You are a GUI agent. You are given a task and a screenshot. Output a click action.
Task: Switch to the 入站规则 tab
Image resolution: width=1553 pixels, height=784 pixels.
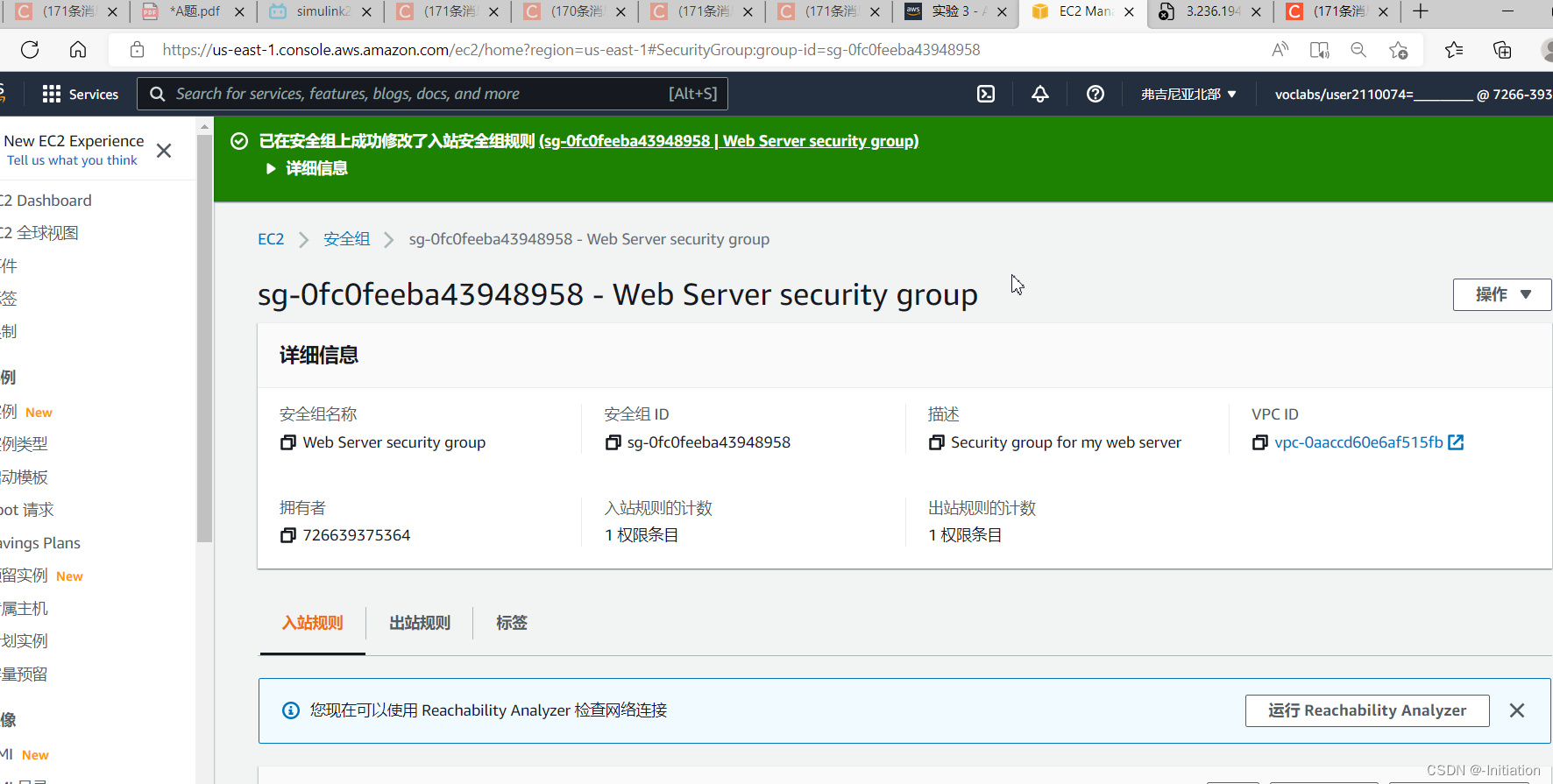pyautogui.click(x=312, y=623)
